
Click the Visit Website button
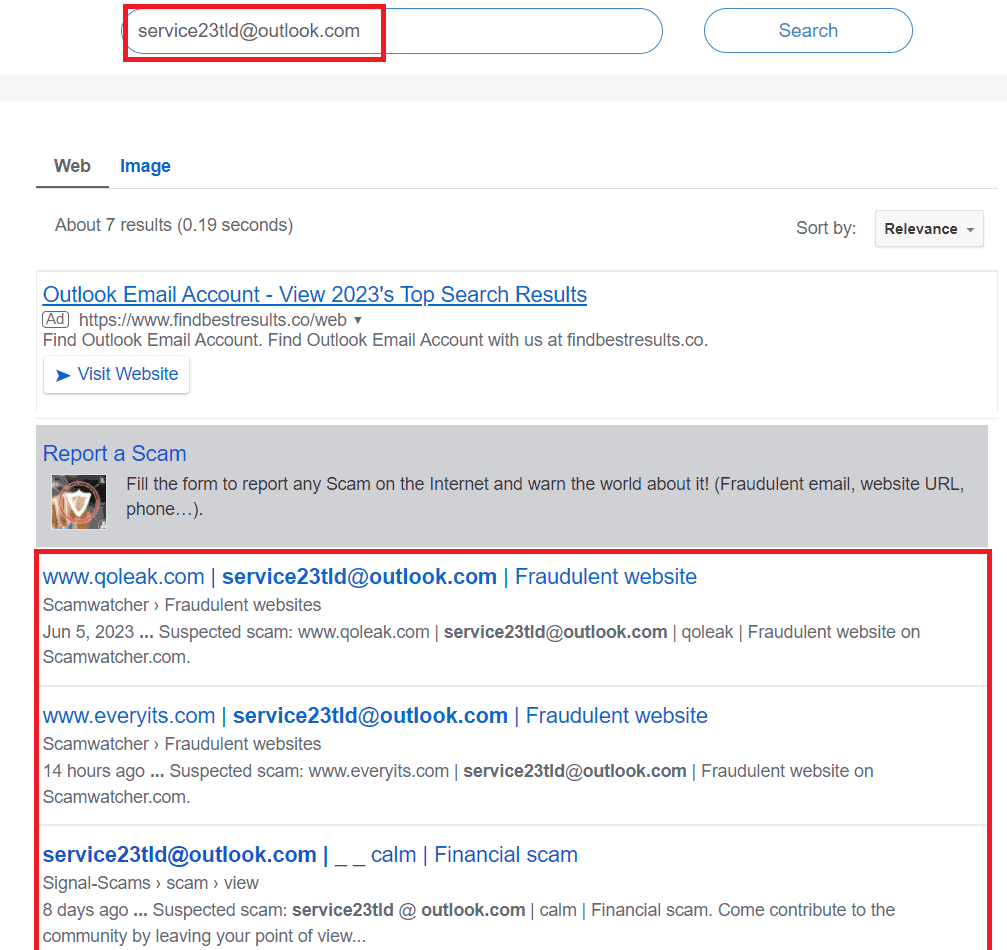(x=116, y=375)
